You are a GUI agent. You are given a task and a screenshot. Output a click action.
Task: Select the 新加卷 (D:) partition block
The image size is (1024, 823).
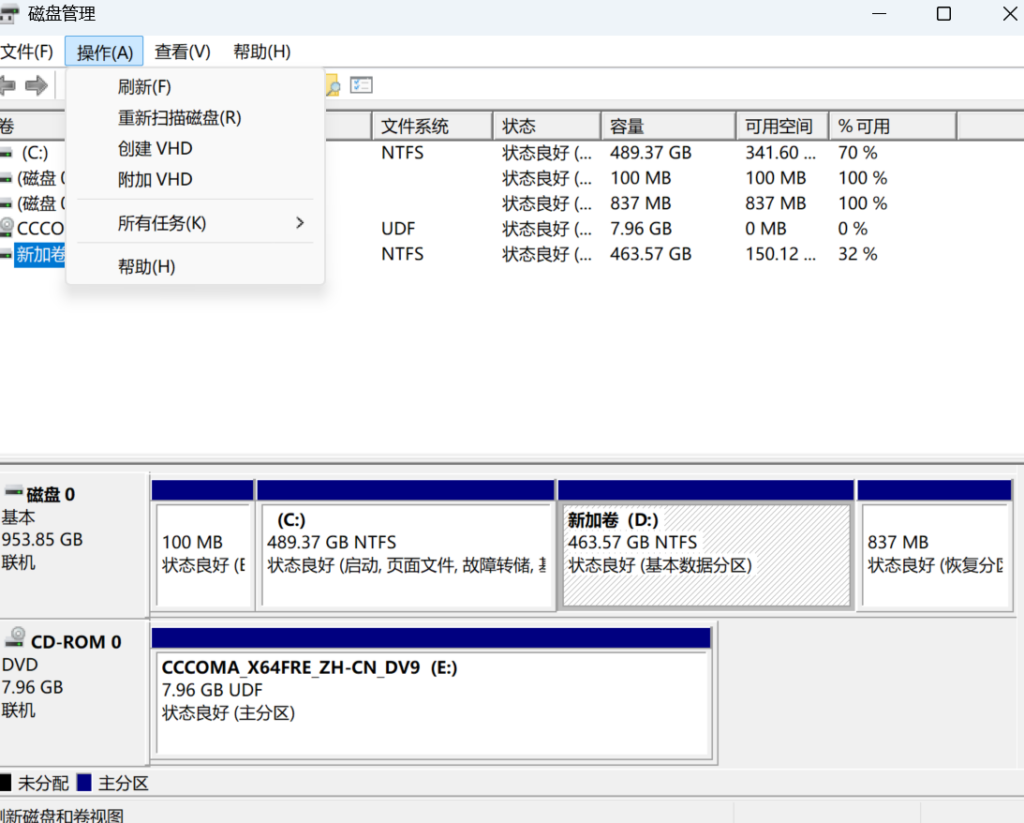coord(706,555)
